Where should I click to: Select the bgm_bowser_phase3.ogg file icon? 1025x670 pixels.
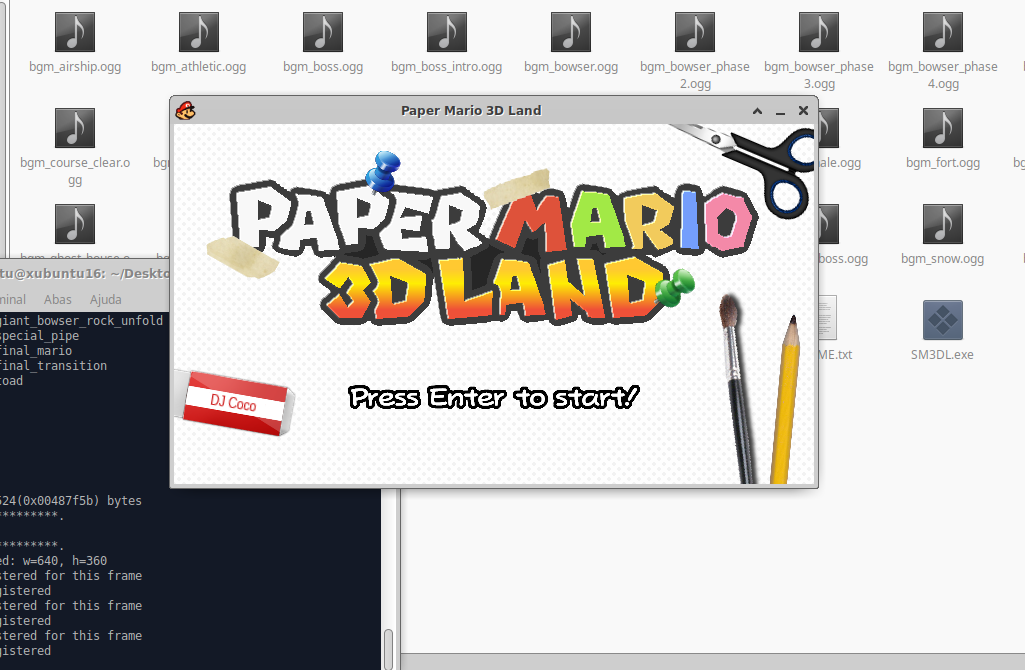click(x=818, y=32)
